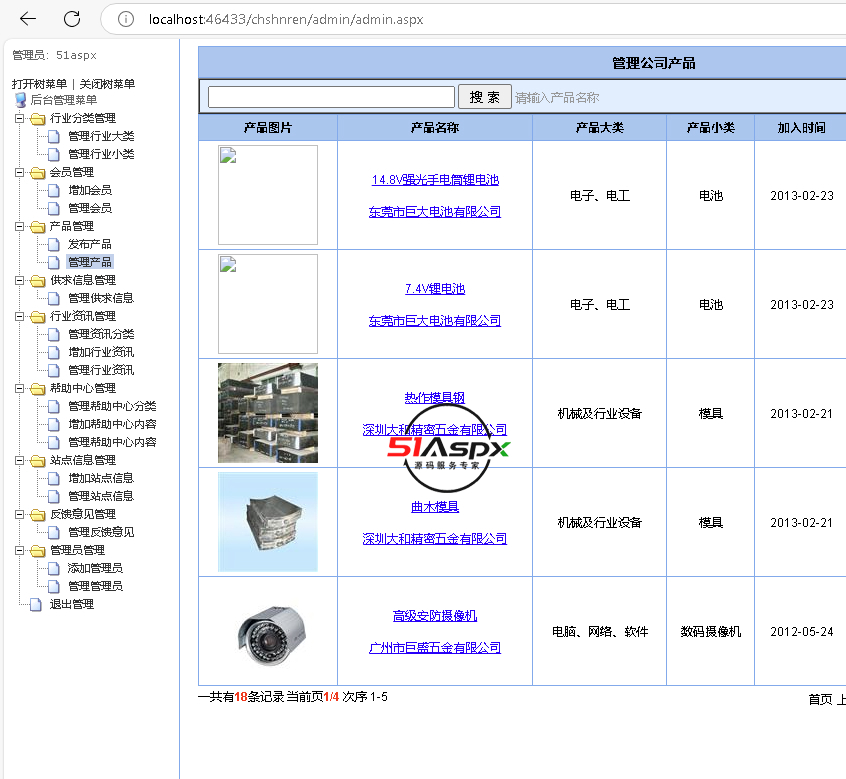Screen dimensions: 846x779
Task: Click the page icon beside 发布产品
Action: tap(55, 244)
